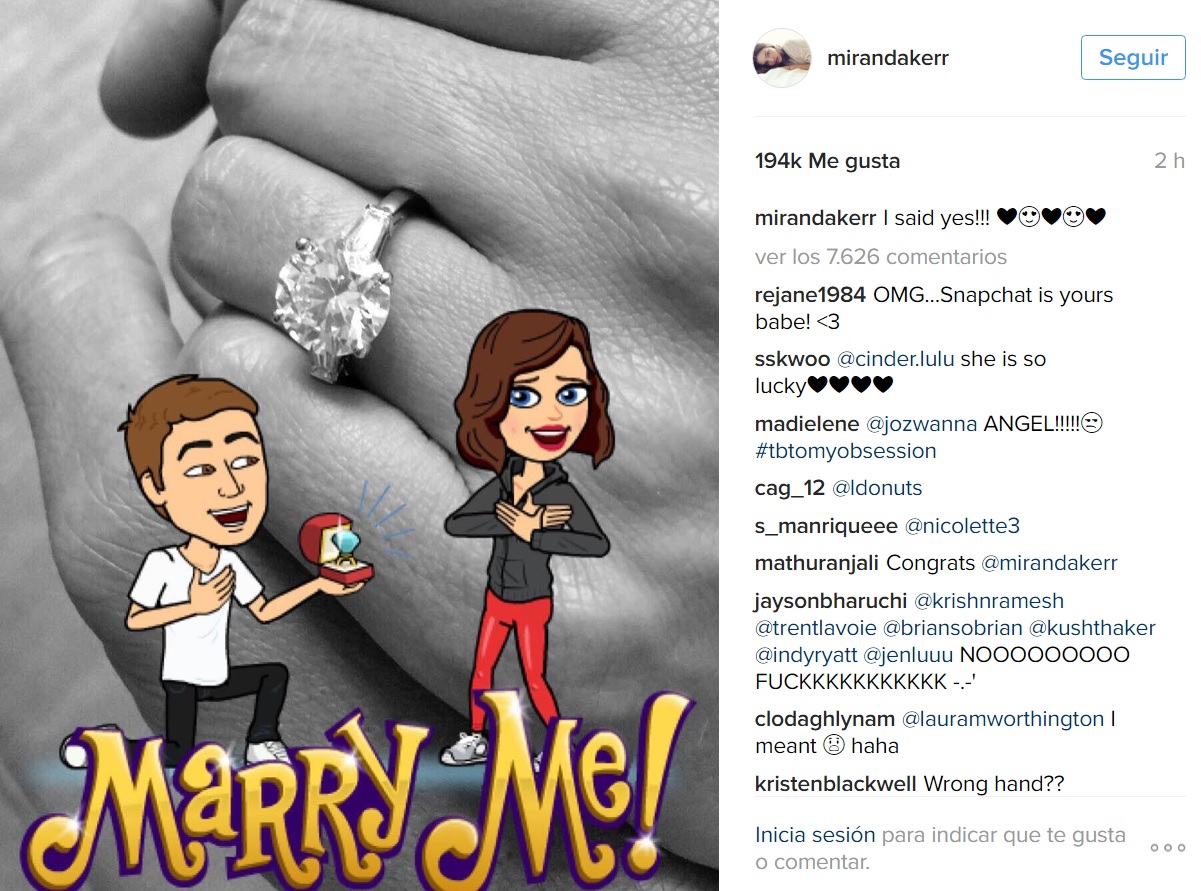Viewport: 1201px width, 891px height.
Task: Open hashtag #tbtomyobsession
Action: click(846, 451)
